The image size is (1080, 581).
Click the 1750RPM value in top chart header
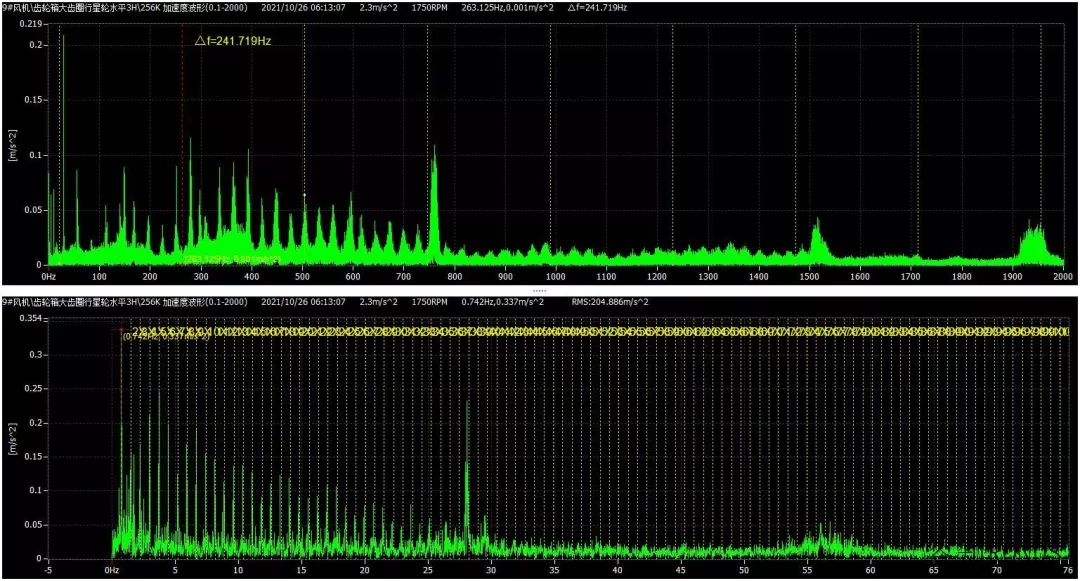tap(429, 8)
